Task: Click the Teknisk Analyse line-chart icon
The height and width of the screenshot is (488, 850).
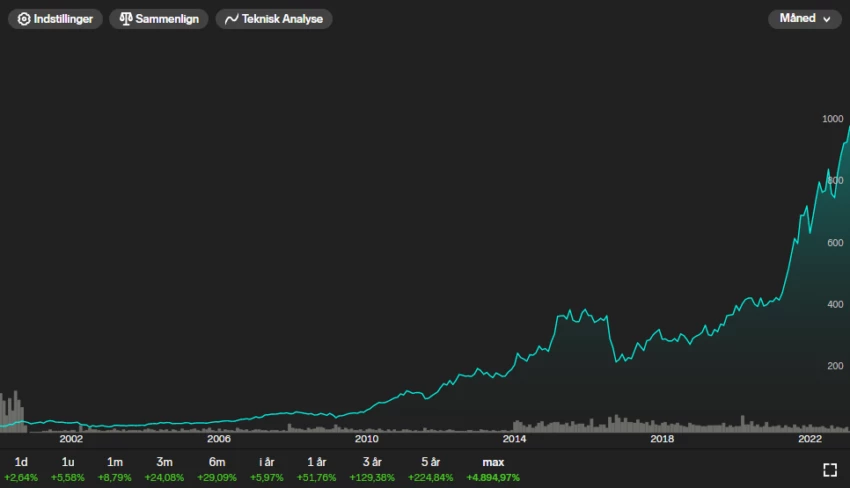Action: [x=232, y=19]
